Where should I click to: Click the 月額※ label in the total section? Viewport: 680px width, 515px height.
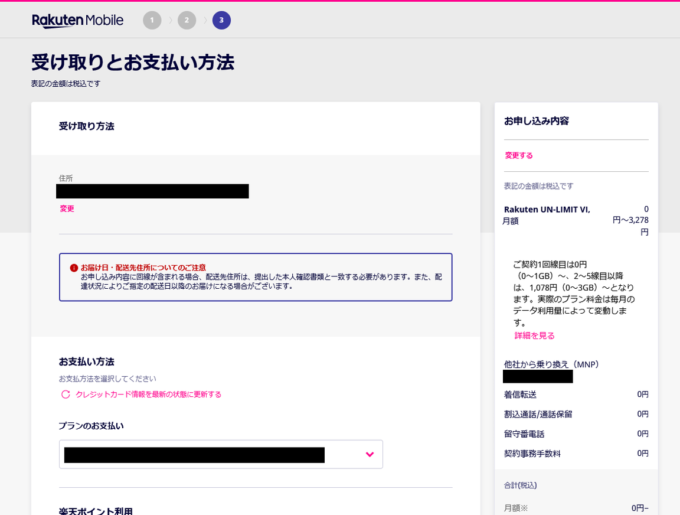pyautogui.click(x=516, y=508)
